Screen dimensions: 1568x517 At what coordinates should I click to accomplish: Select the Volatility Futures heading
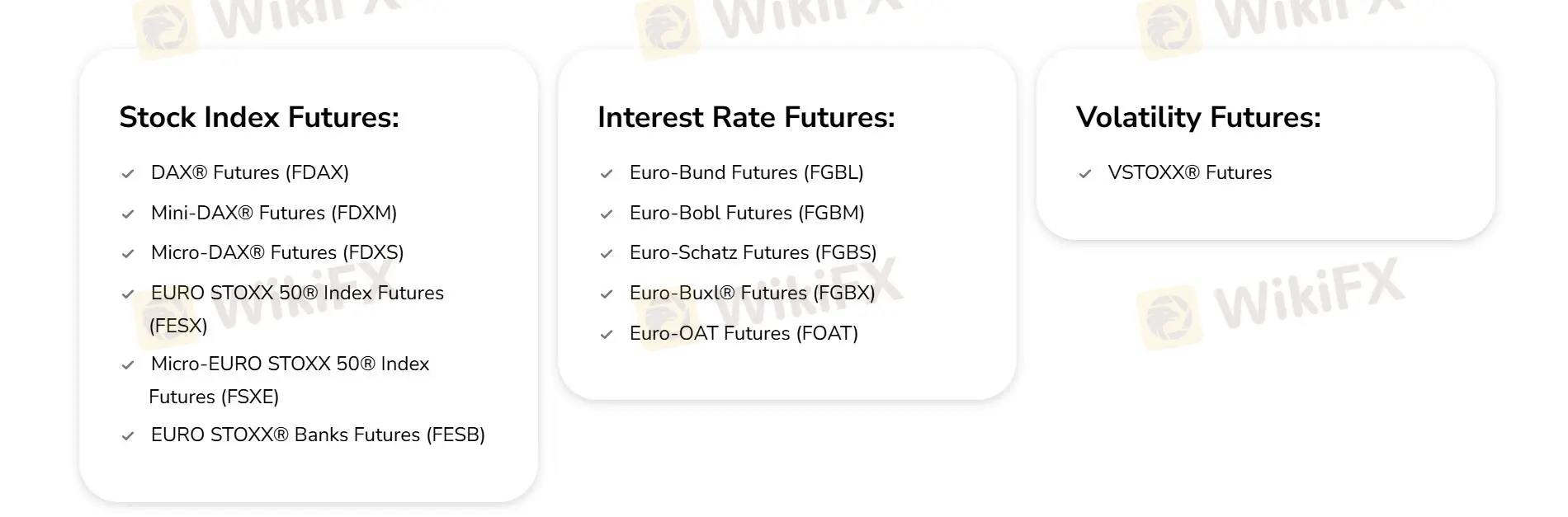1198,117
